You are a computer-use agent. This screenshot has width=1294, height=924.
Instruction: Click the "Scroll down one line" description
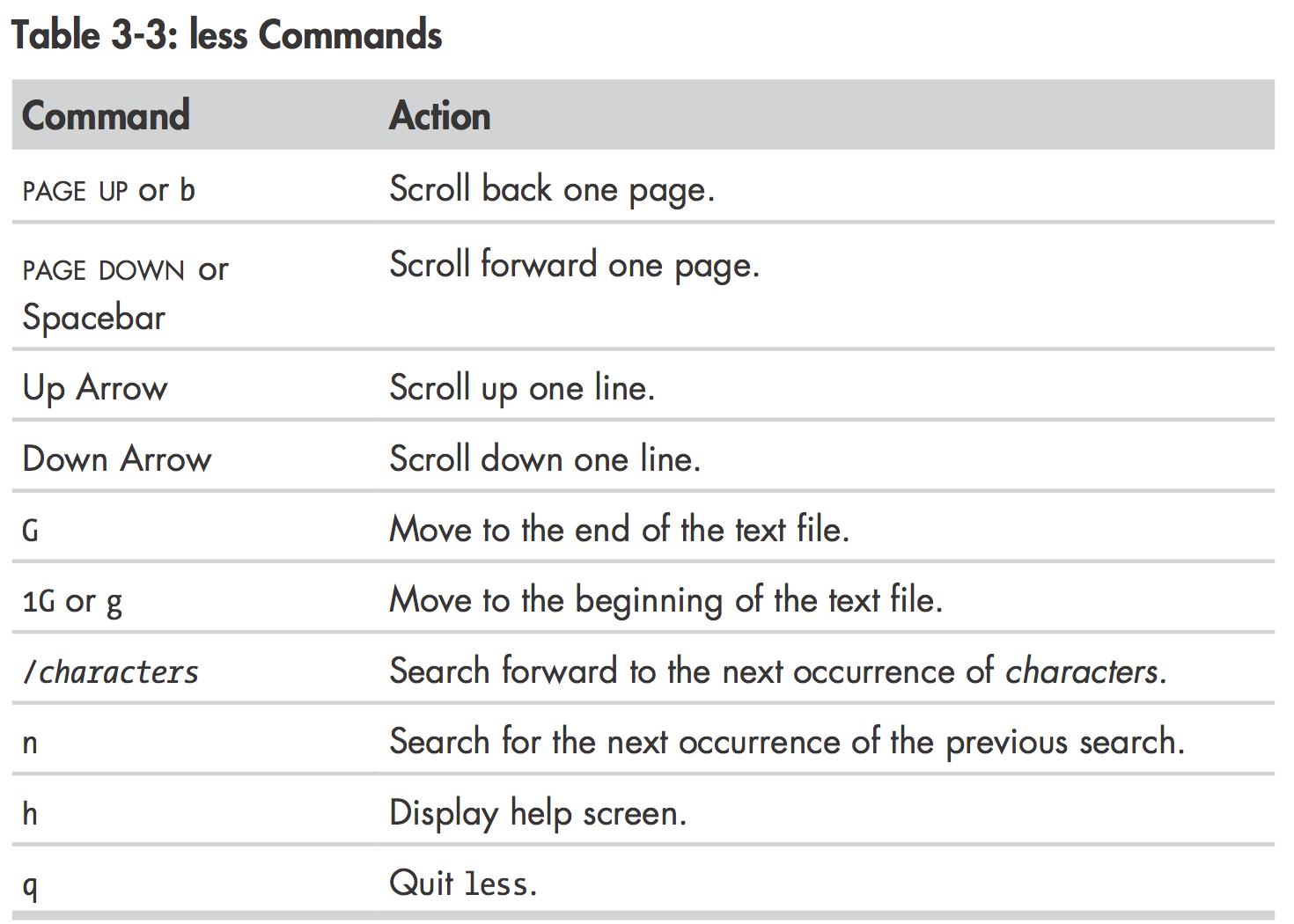click(544, 459)
